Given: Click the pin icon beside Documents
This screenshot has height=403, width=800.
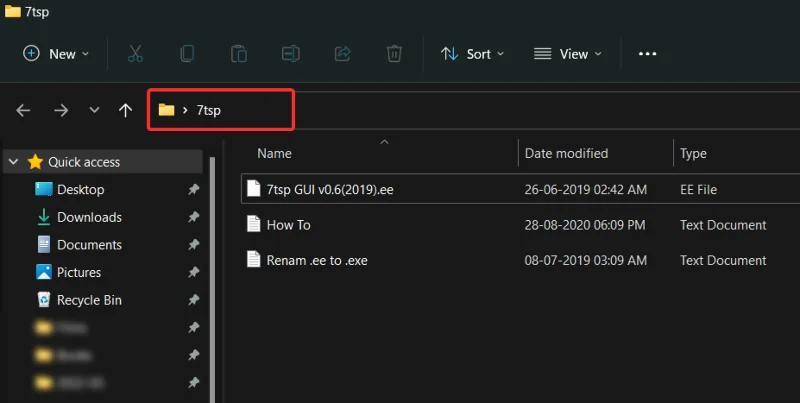Looking at the screenshot, I should tap(193, 245).
